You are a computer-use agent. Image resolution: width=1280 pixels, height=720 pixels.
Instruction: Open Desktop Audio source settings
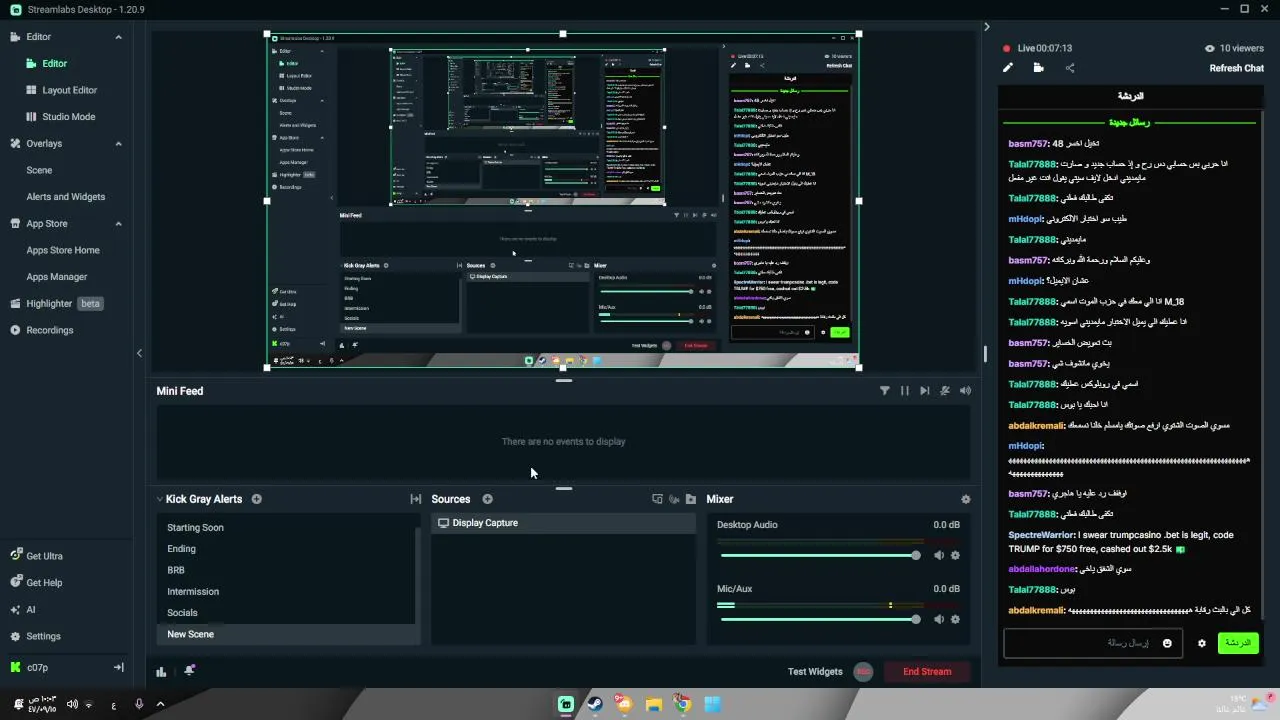955,555
